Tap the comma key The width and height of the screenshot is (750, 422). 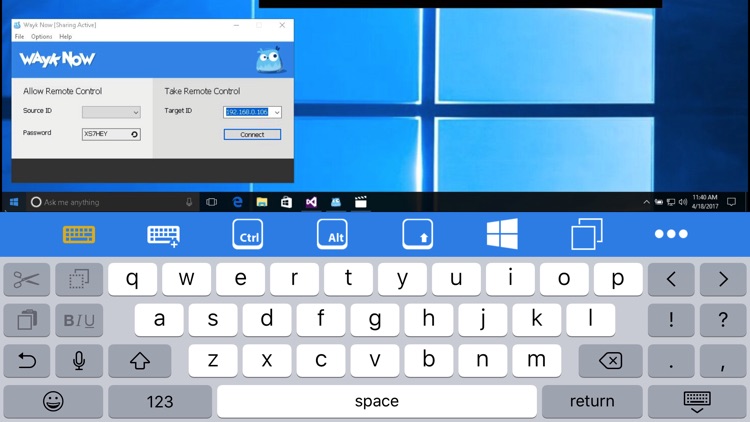[723, 361]
